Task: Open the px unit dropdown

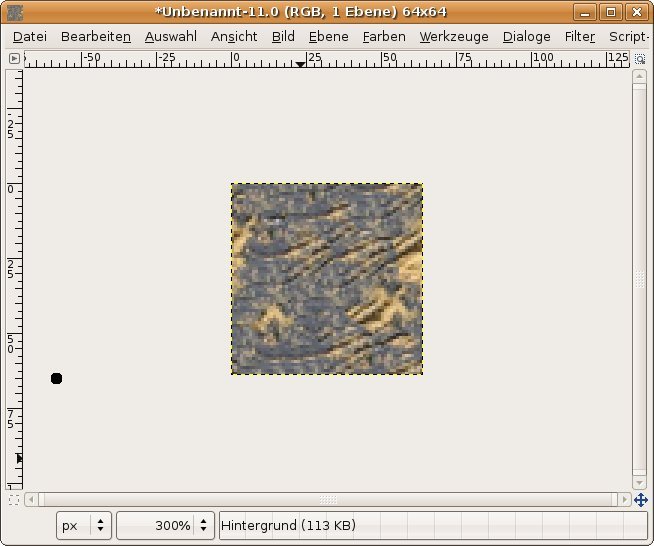Action: (x=84, y=526)
